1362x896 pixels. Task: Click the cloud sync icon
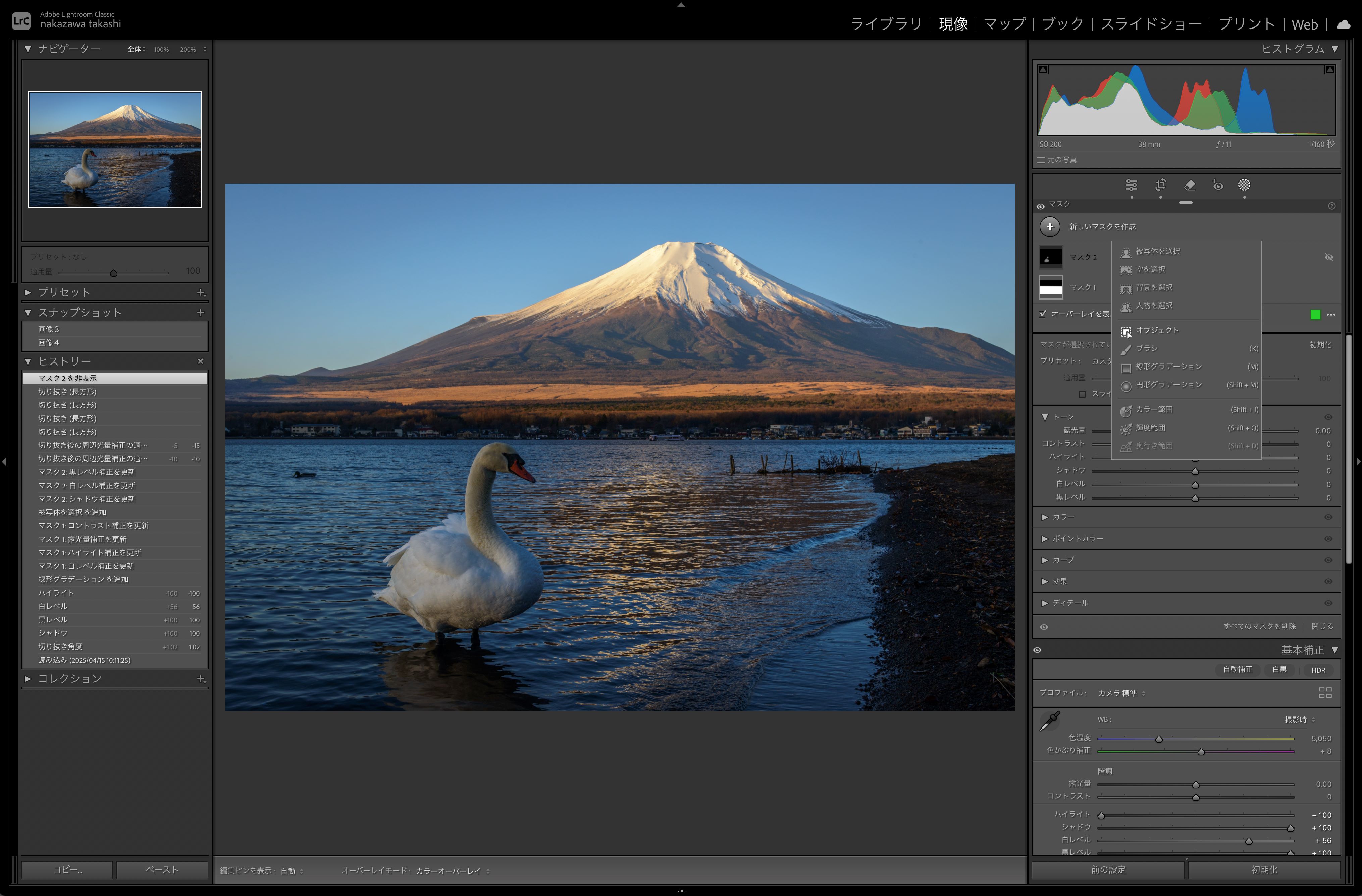(x=1343, y=24)
